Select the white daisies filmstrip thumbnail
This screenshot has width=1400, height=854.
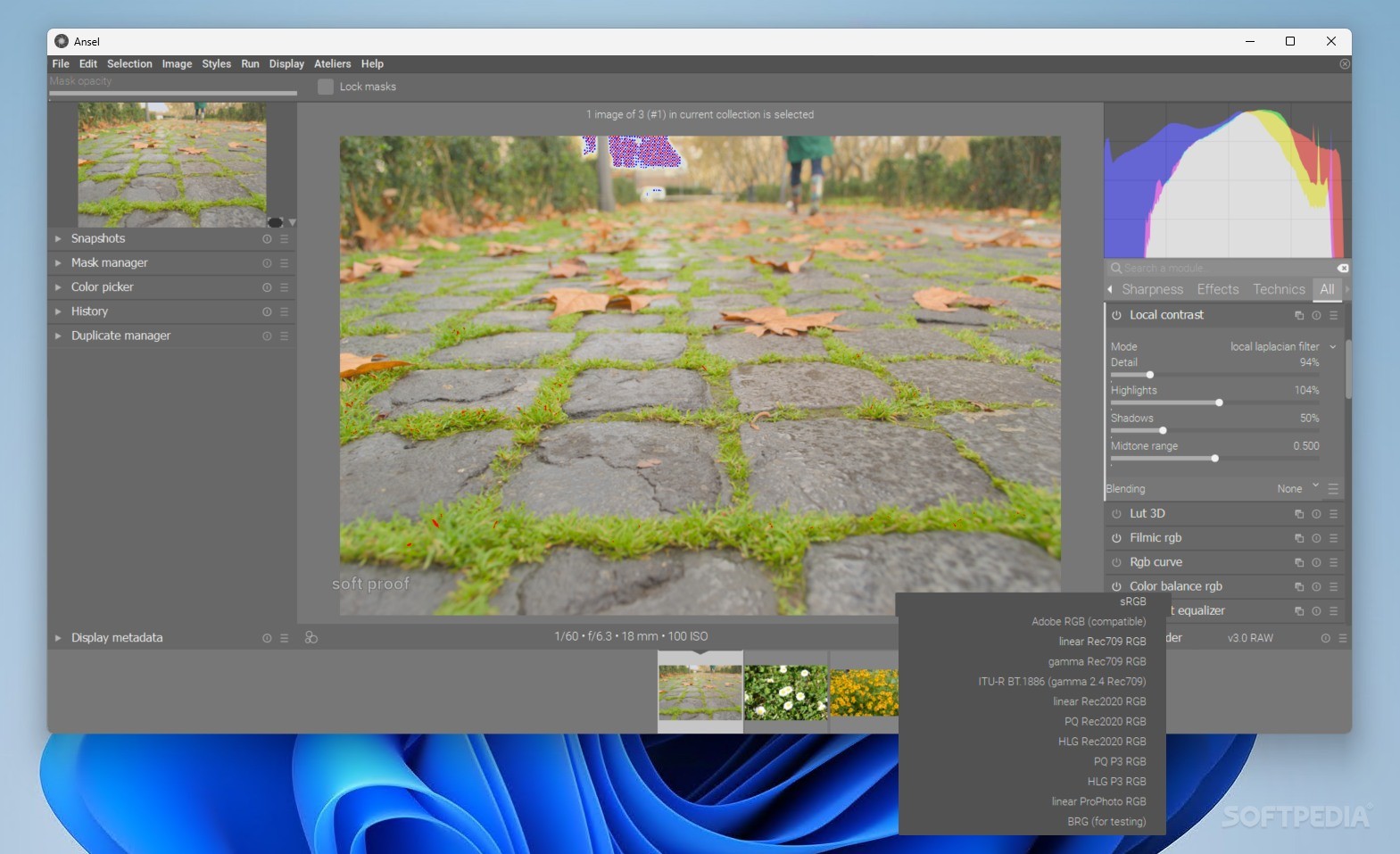click(x=786, y=692)
